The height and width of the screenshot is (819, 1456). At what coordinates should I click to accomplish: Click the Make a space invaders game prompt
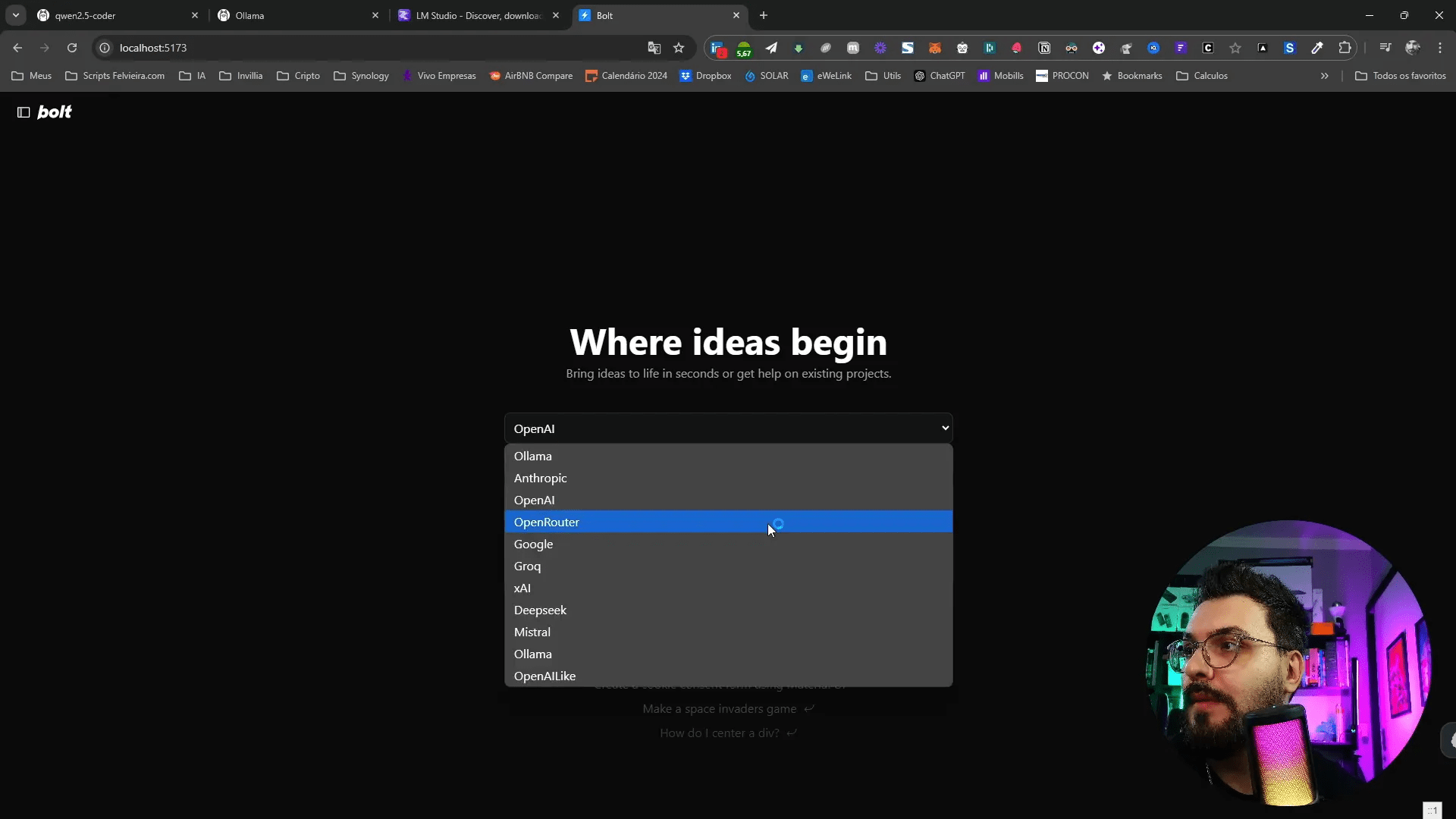(728, 708)
